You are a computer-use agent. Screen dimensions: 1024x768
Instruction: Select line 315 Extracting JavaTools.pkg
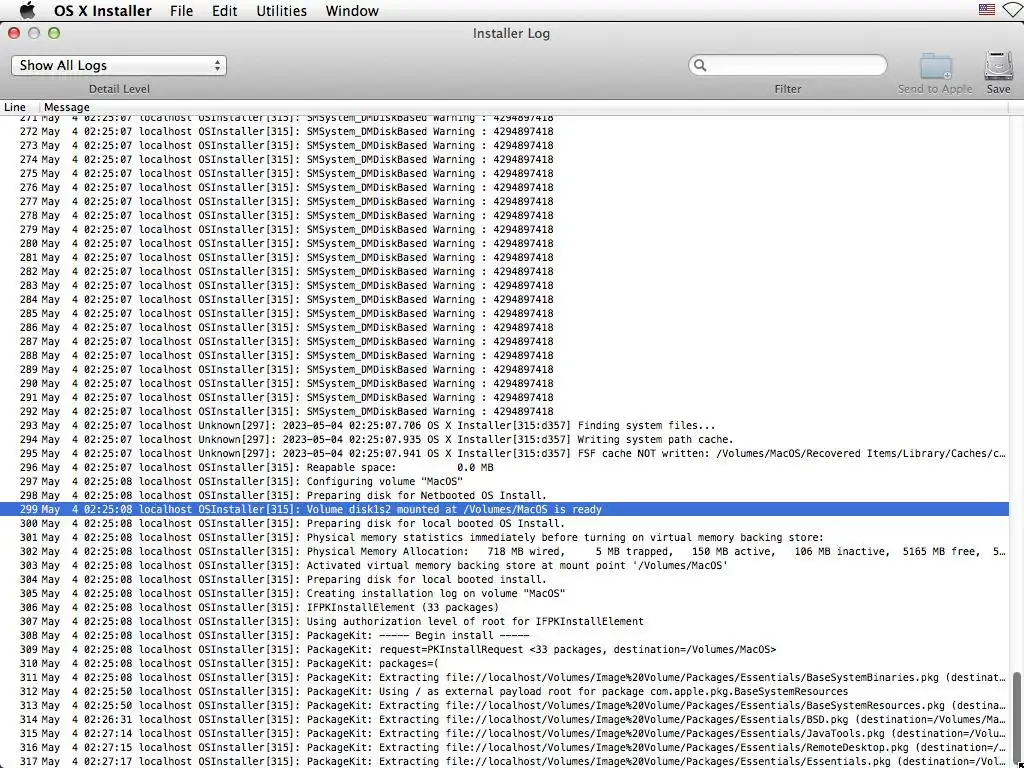504,733
